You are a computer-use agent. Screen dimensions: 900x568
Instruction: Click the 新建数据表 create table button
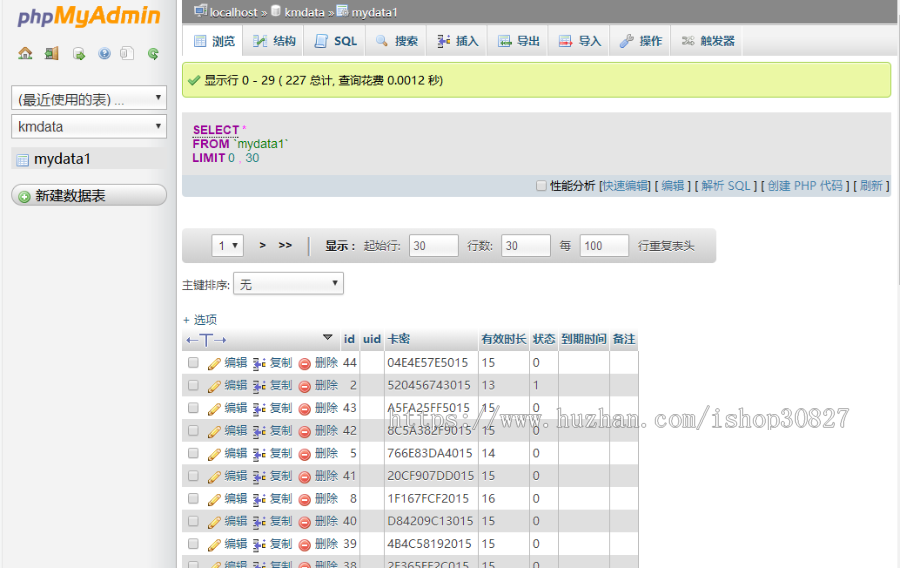point(89,196)
